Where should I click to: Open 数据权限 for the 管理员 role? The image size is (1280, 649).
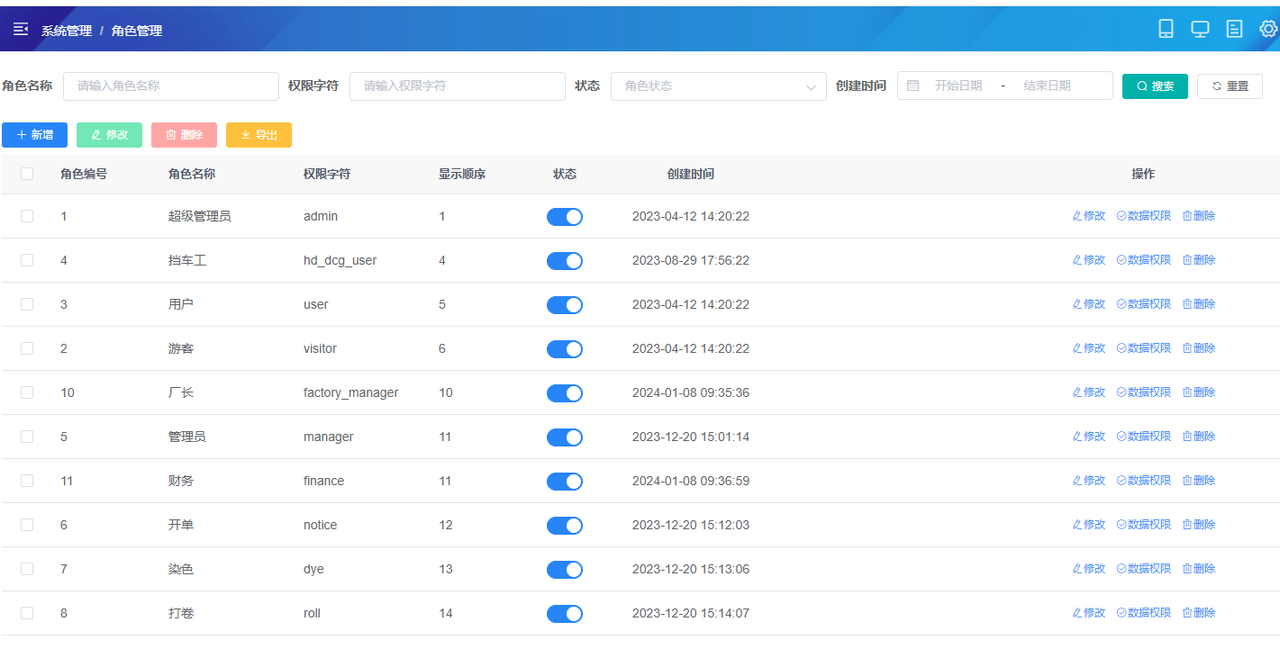click(x=1144, y=436)
